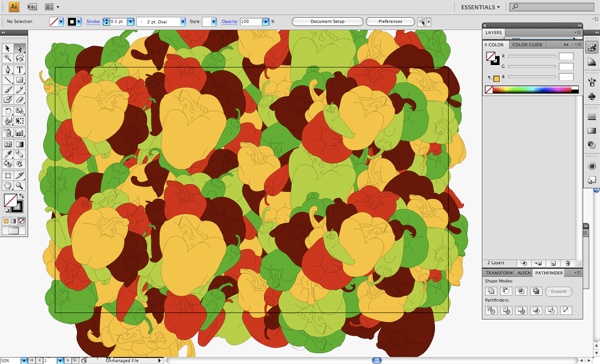Select the Type tool
This screenshot has height=364, width=600.
click(x=20, y=70)
